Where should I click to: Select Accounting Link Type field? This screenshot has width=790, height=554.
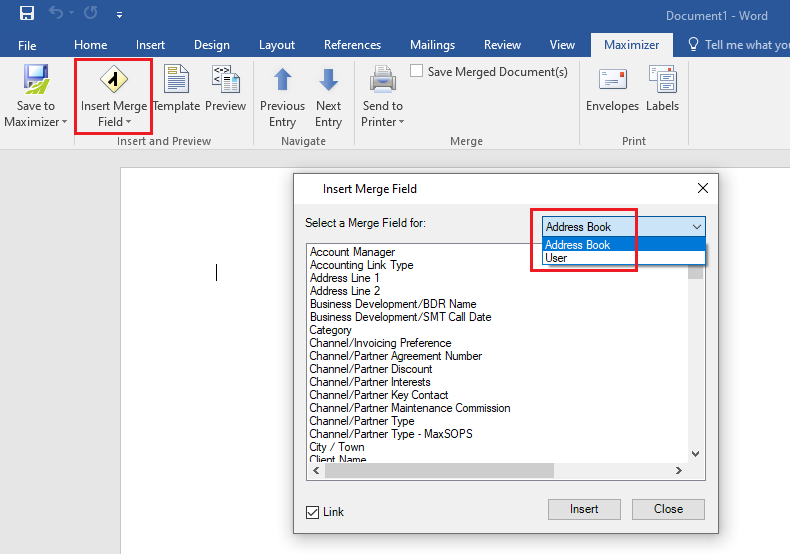pyautogui.click(x=361, y=265)
